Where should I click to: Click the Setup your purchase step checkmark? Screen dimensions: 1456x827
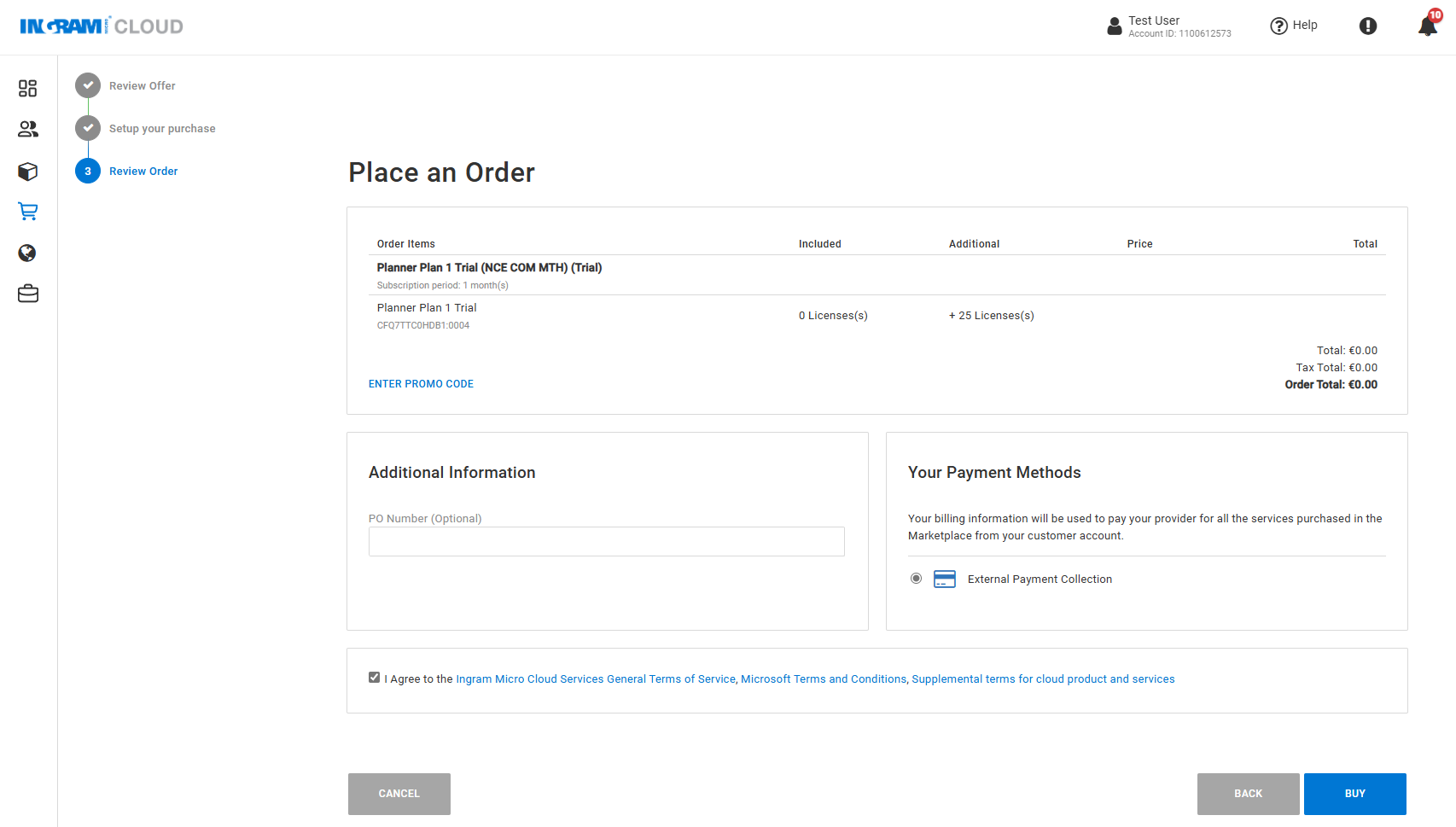click(88, 128)
